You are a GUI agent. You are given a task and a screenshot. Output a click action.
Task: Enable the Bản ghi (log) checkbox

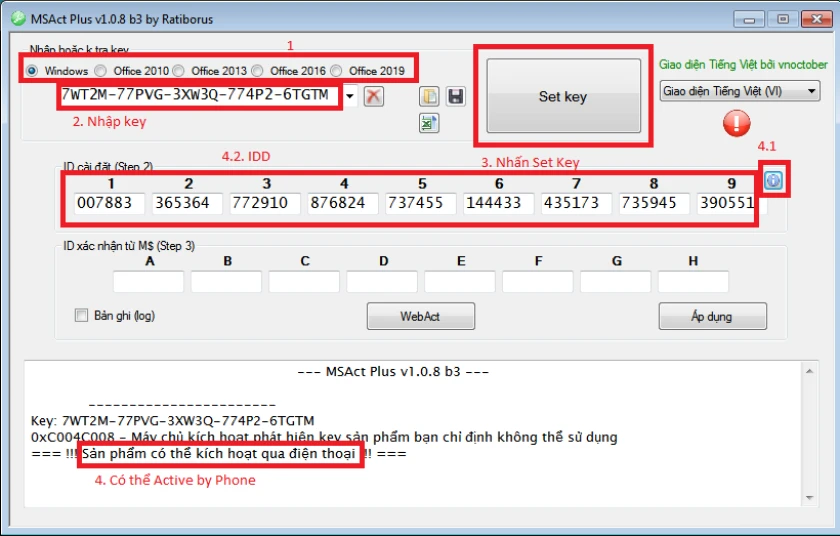[81, 315]
